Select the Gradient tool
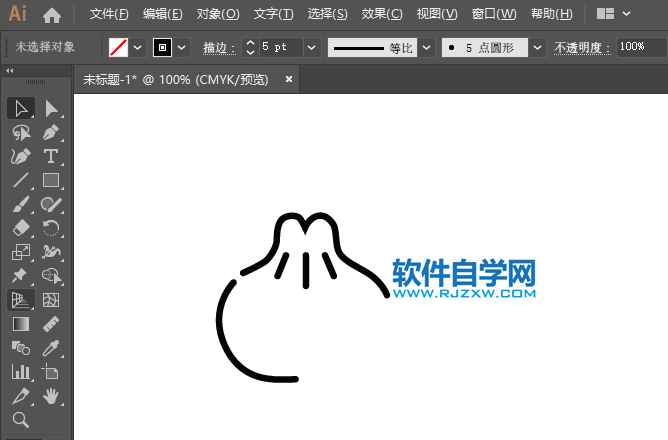 [x=21, y=324]
